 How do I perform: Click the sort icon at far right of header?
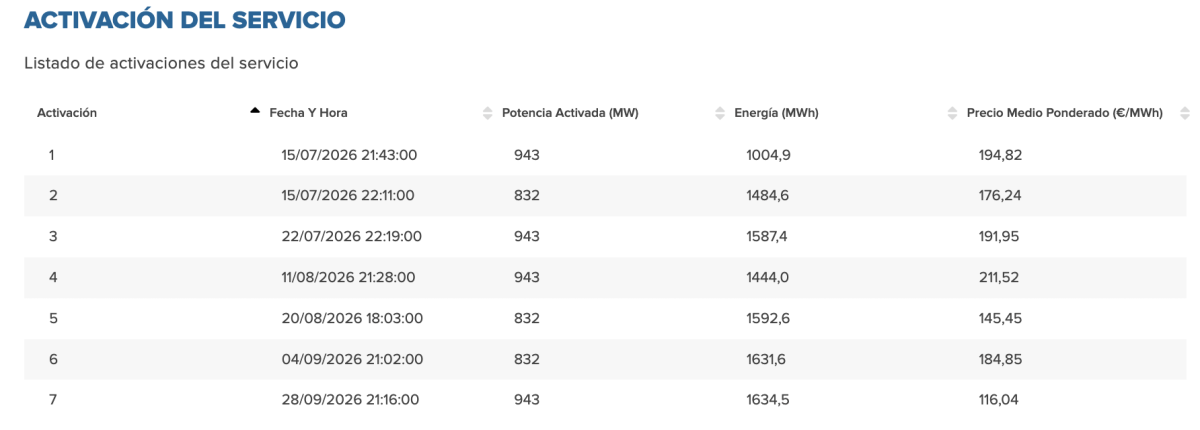pyautogui.click(x=1185, y=113)
